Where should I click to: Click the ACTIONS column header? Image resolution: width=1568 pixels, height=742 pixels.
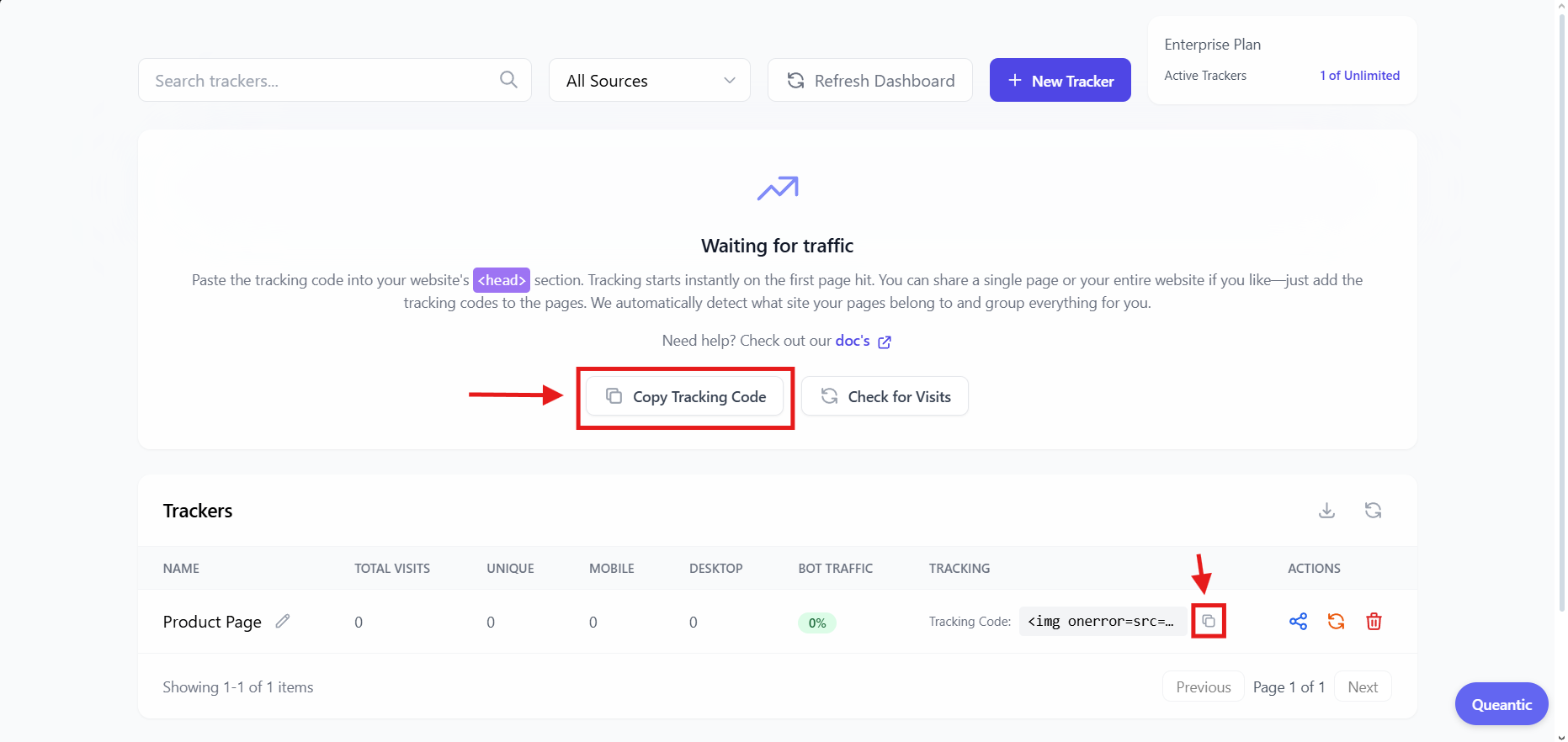tap(1314, 569)
